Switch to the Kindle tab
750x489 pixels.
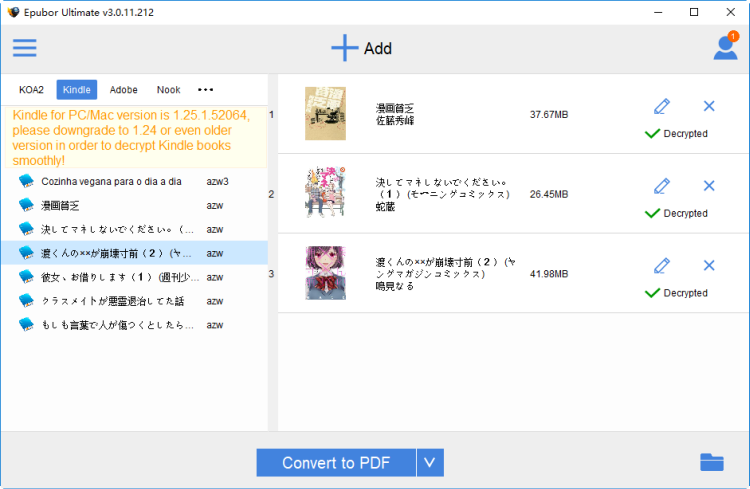pos(77,89)
